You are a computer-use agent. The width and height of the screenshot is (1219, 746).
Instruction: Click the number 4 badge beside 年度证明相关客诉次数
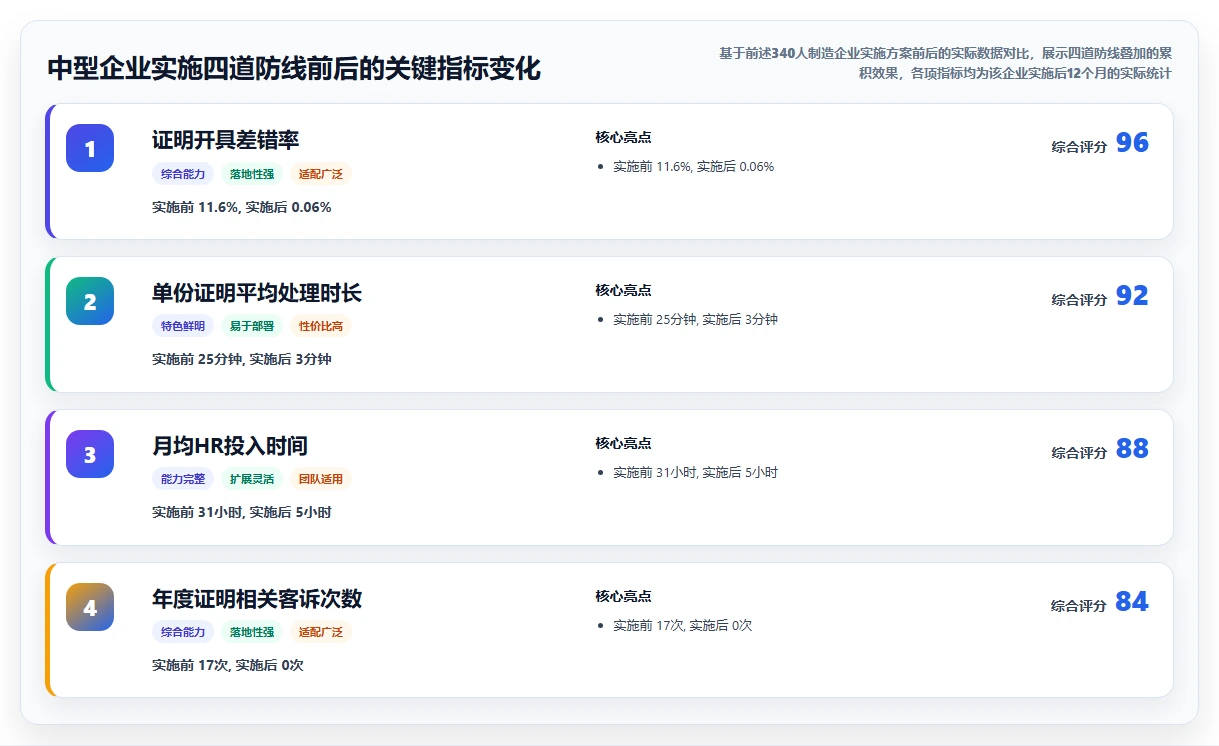(90, 607)
